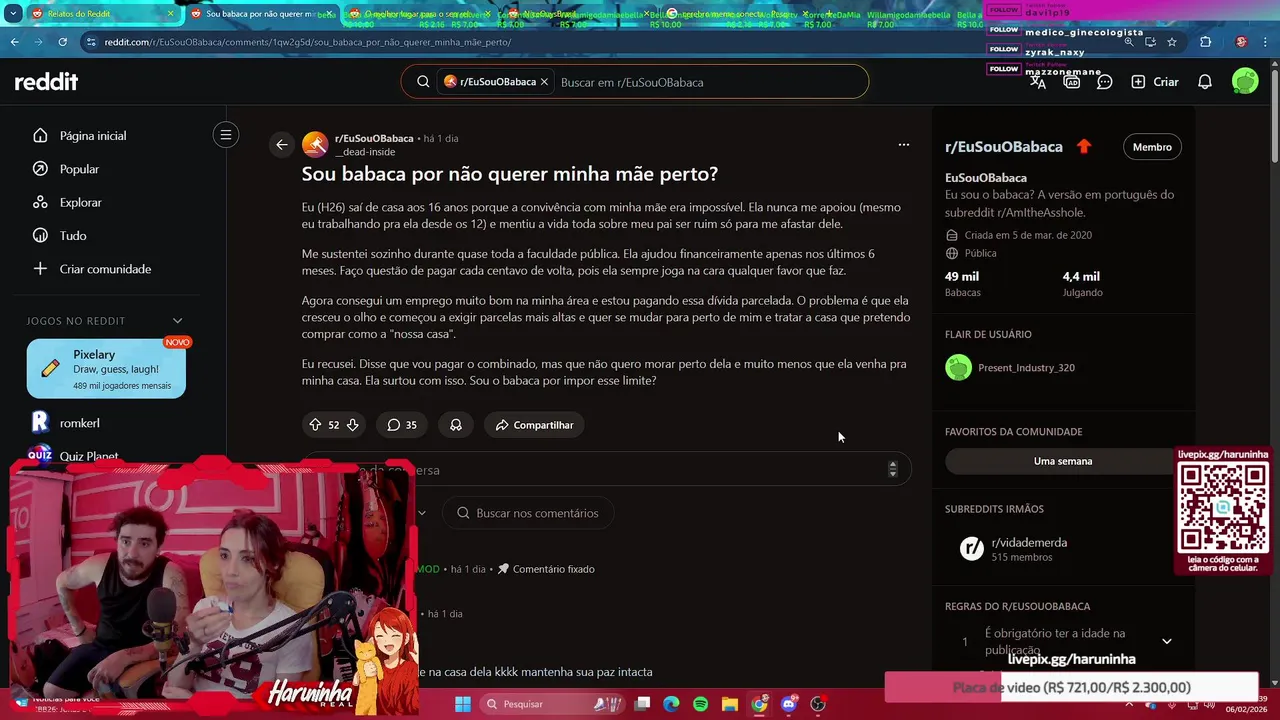Open Discord from taskbar
The image size is (1280, 720).
click(x=789, y=704)
